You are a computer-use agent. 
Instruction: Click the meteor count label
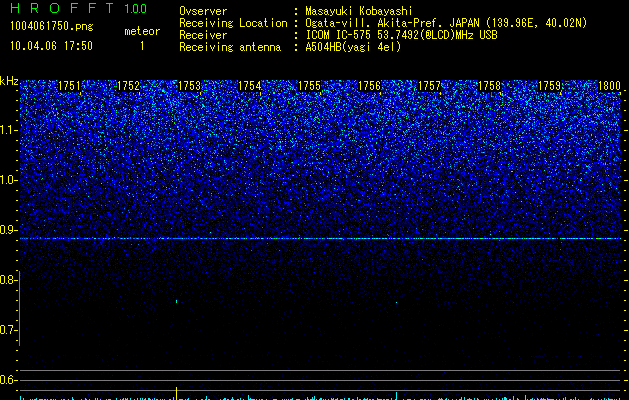[142, 31]
